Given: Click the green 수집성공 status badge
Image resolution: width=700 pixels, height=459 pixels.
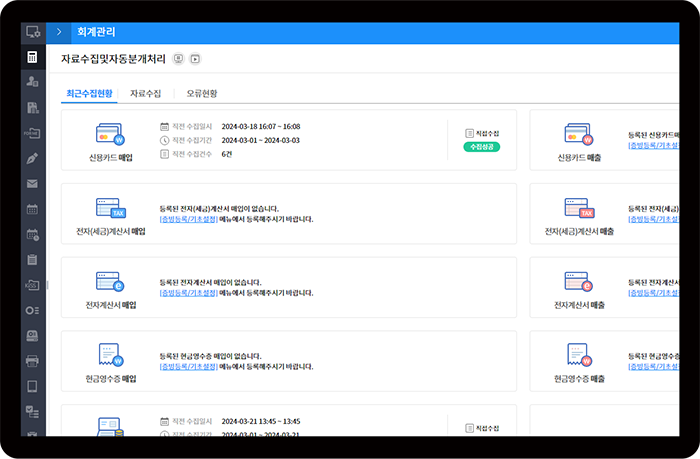Looking at the screenshot, I should click(482, 147).
